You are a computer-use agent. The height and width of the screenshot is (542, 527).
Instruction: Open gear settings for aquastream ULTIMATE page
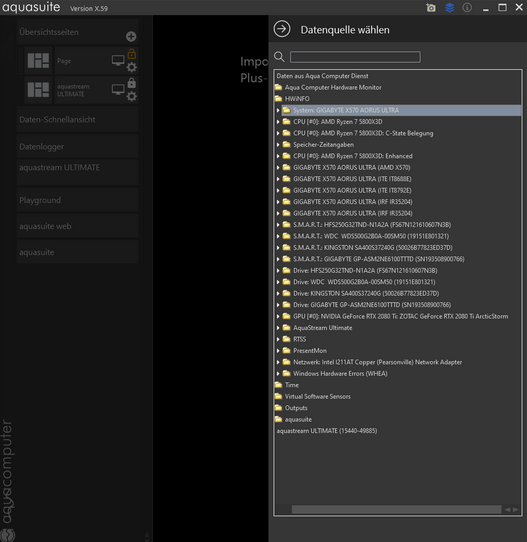(x=132, y=96)
